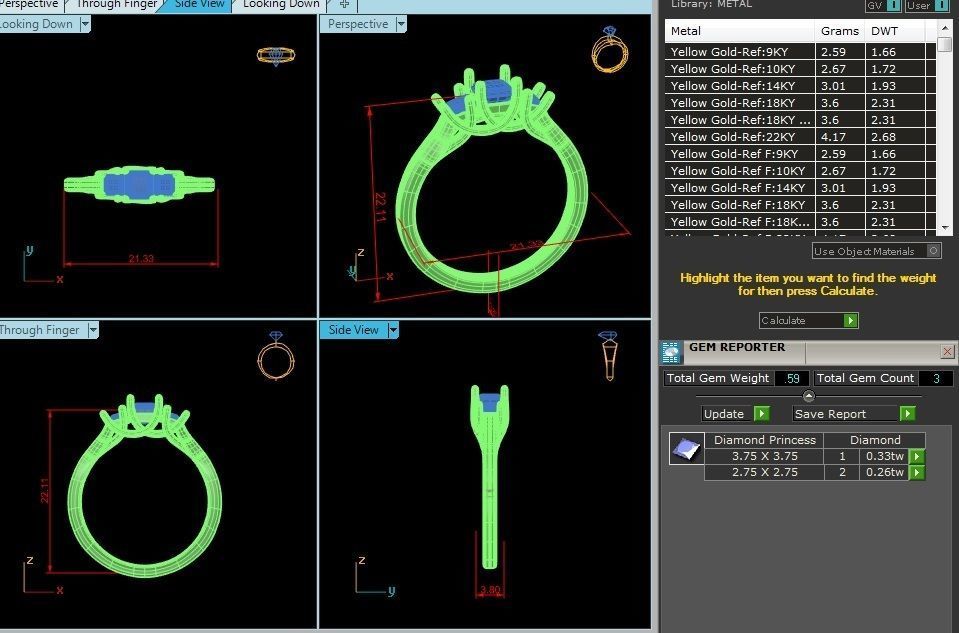Viewport: 959px width, 633px height.
Task: Click the Side View viewport ring orientation icon
Action: point(609,356)
